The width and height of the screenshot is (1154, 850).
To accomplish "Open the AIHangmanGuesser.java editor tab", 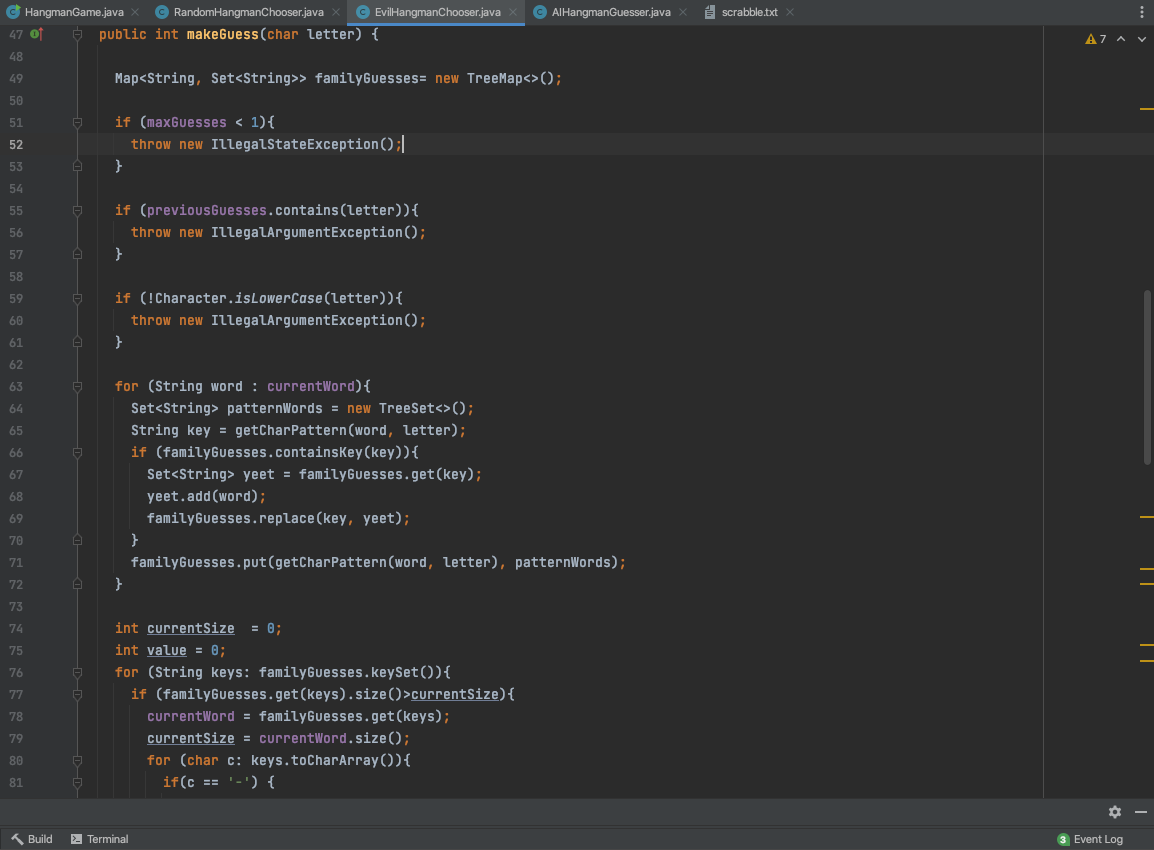I will [x=610, y=12].
